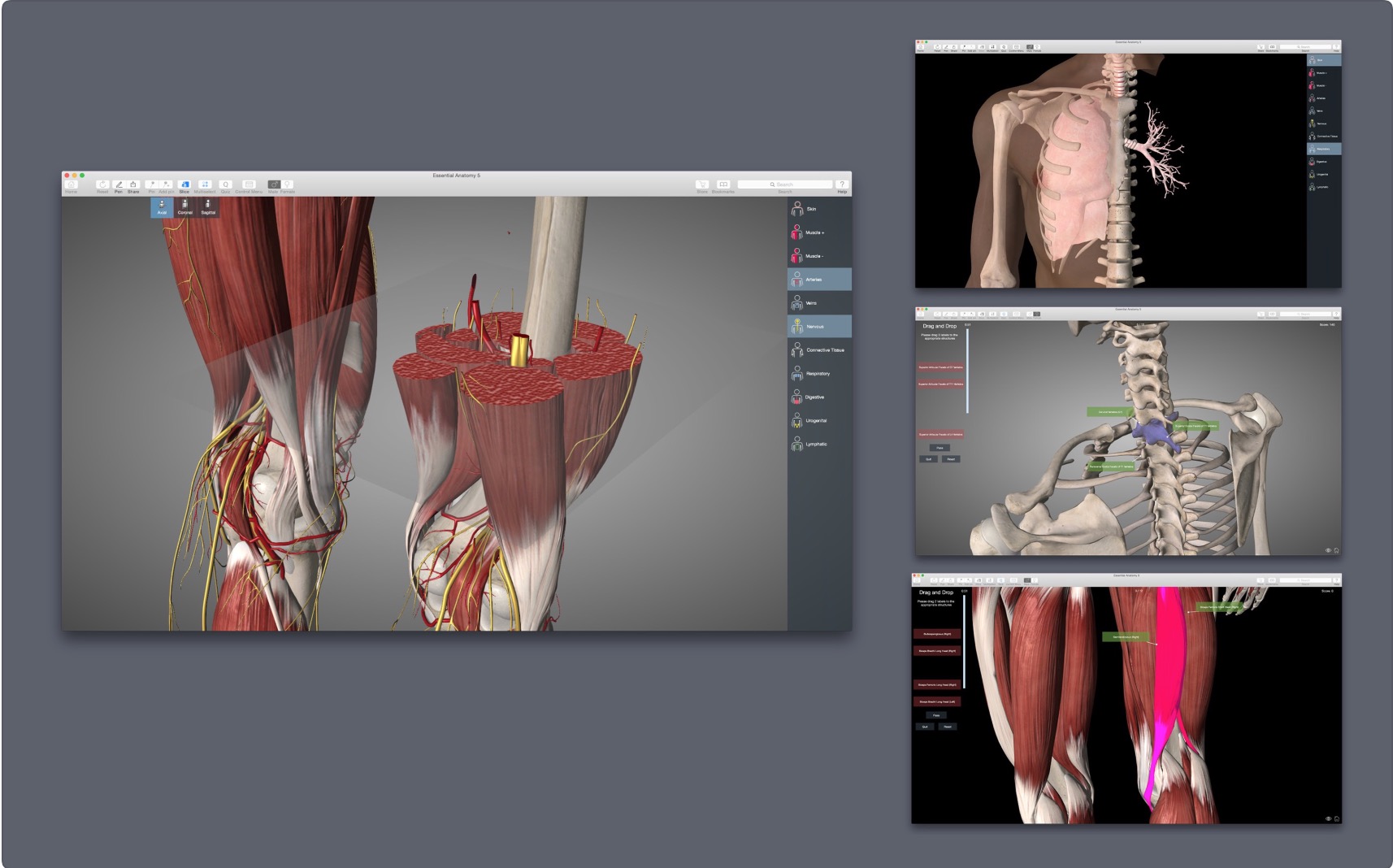This screenshot has width=1393, height=868.
Task: Click the Home icon in the toolbar
Action: point(72,185)
